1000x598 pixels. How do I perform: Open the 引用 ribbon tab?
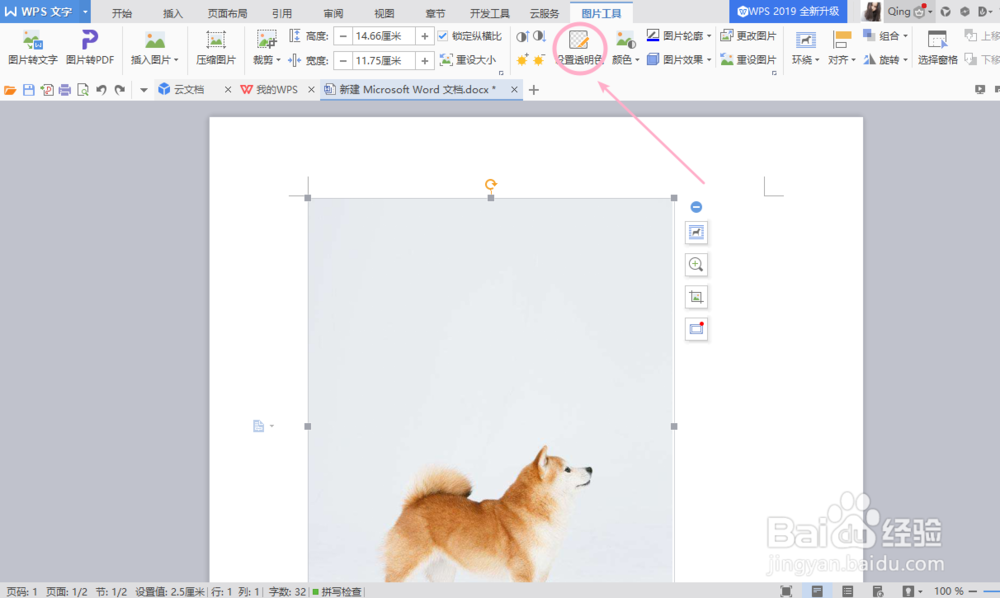[x=282, y=13]
